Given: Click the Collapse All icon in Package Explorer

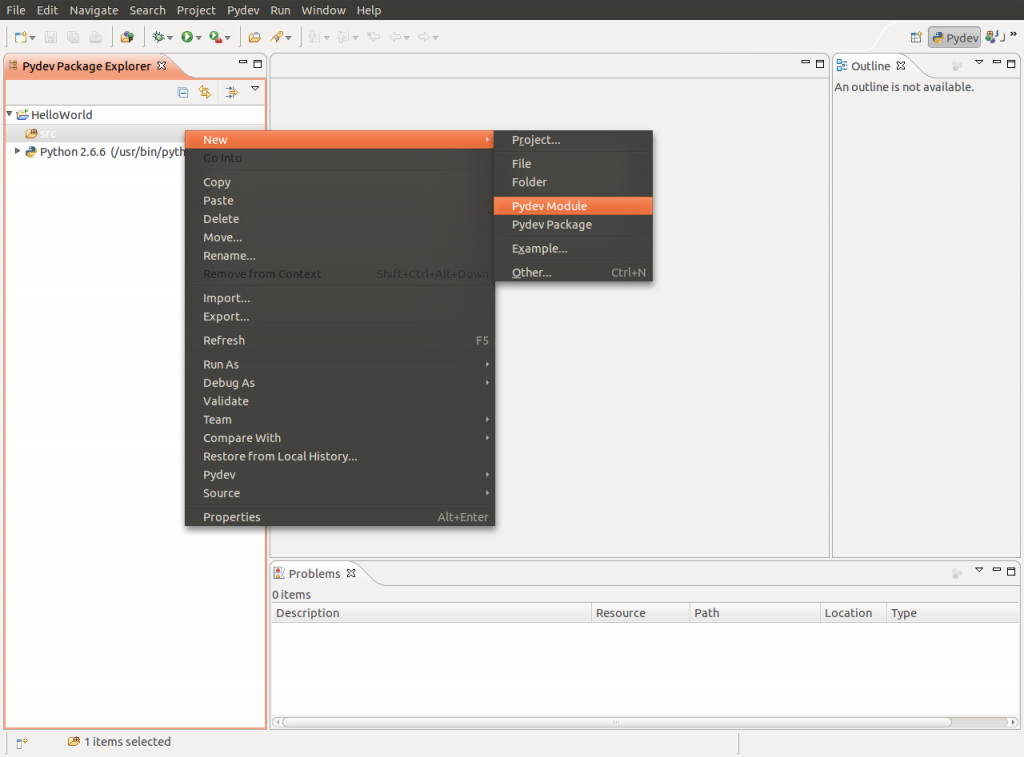Looking at the screenshot, I should pyautogui.click(x=183, y=92).
